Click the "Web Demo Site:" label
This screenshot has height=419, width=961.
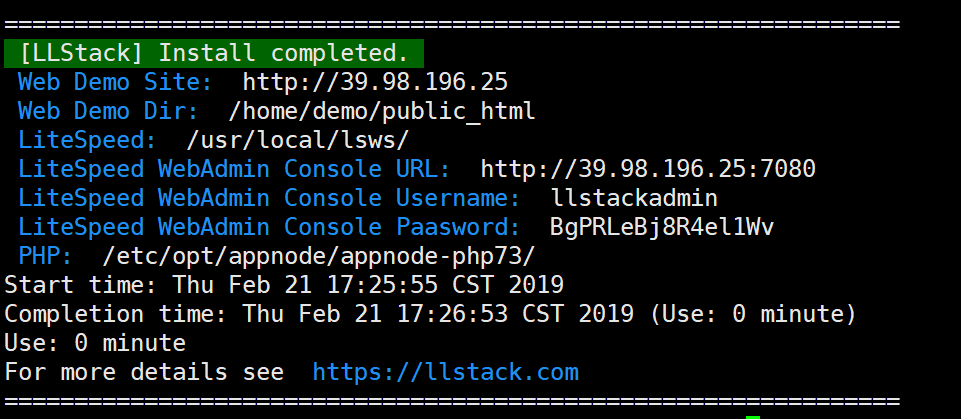(115, 82)
